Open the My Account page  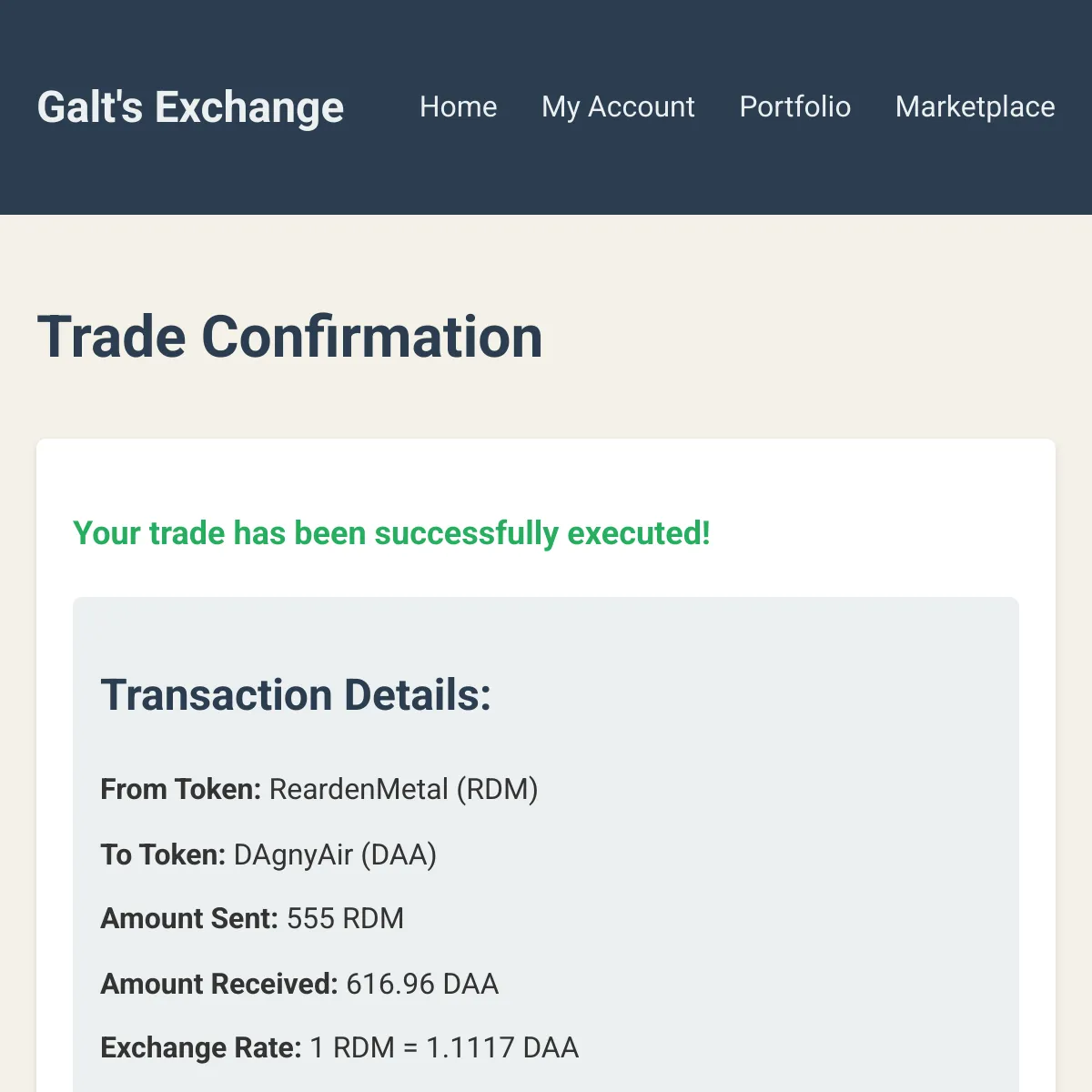[x=618, y=107]
